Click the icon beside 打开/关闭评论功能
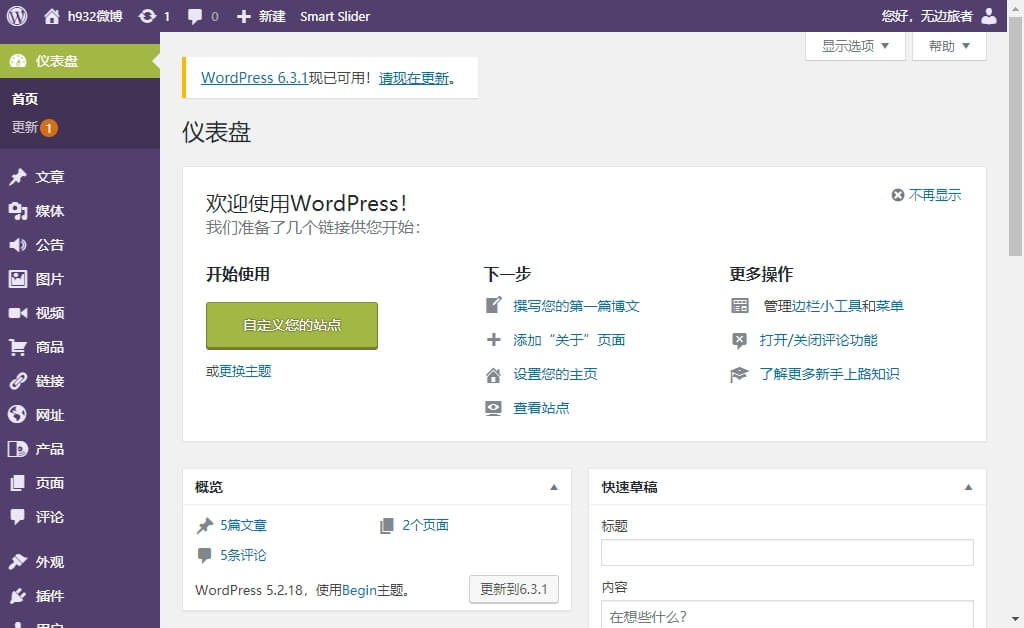The image size is (1024, 628). (739, 340)
